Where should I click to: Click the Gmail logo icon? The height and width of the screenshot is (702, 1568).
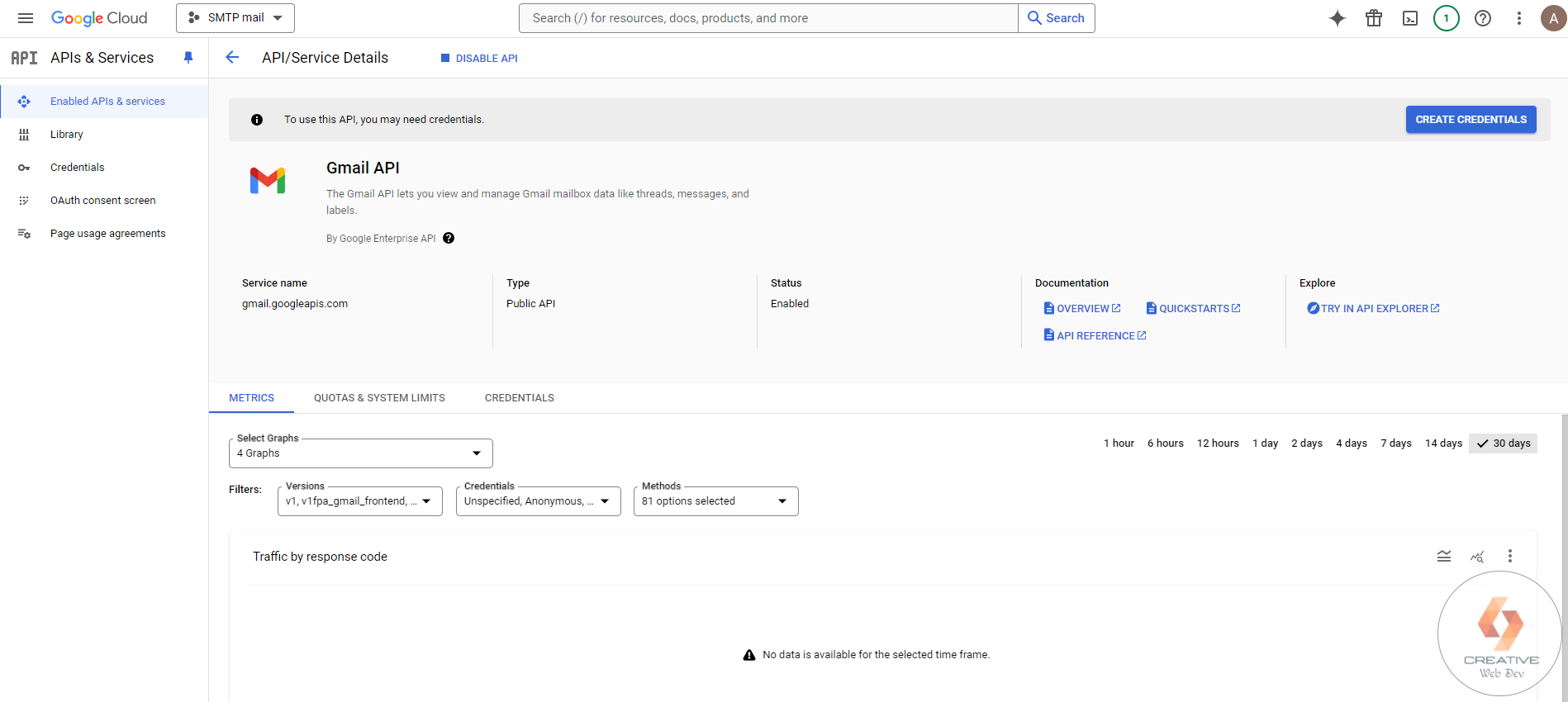268,180
